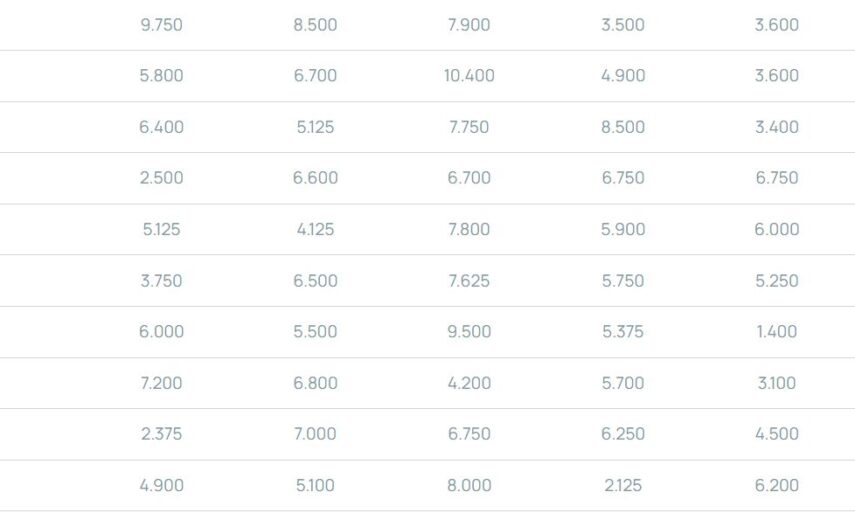Image resolution: width=855 pixels, height=513 pixels.
Task: Click the cell containing 2.375
Action: click(x=161, y=434)
